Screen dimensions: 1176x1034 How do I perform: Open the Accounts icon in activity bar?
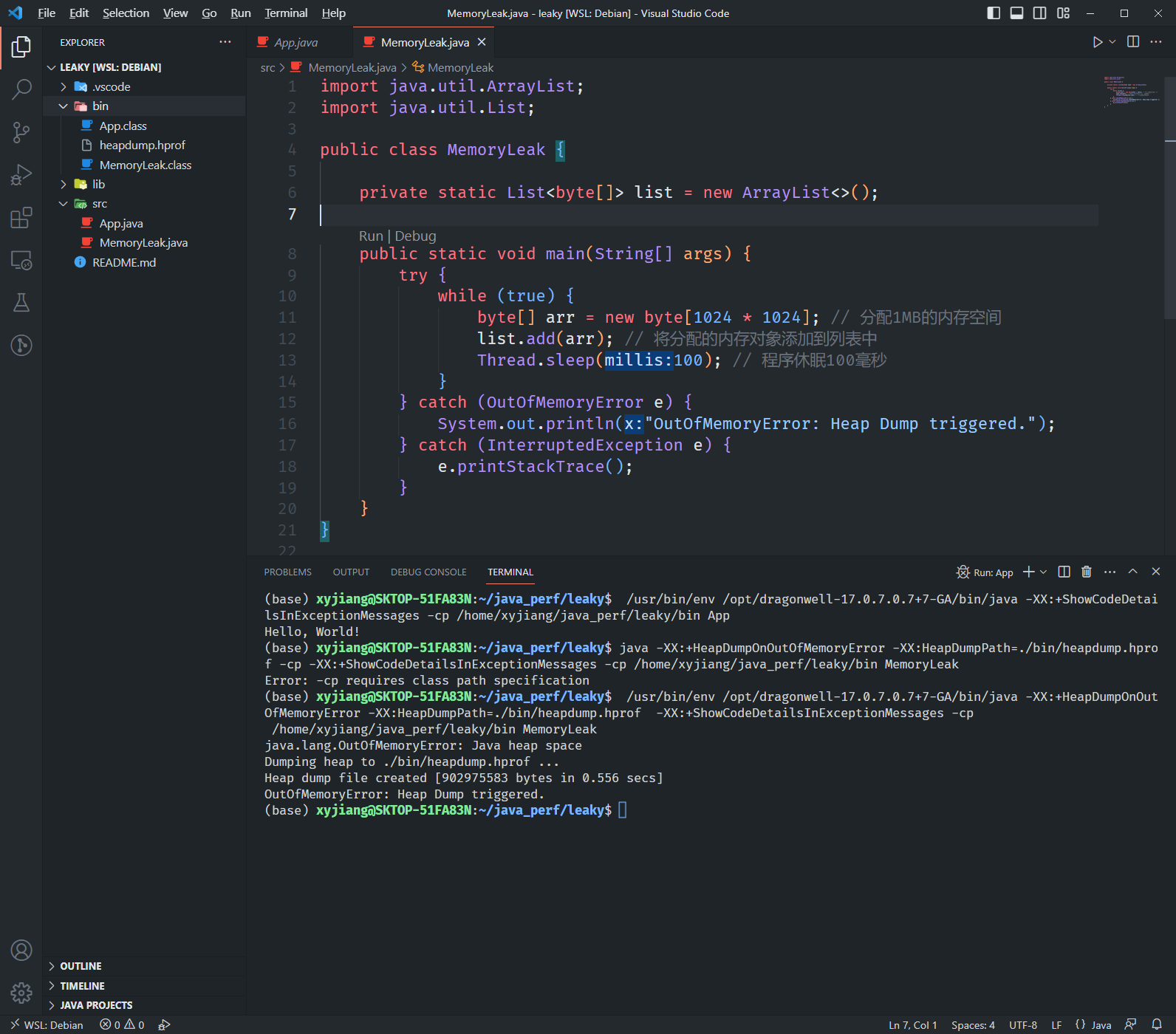pyautogui.click(x=21, y=950)
